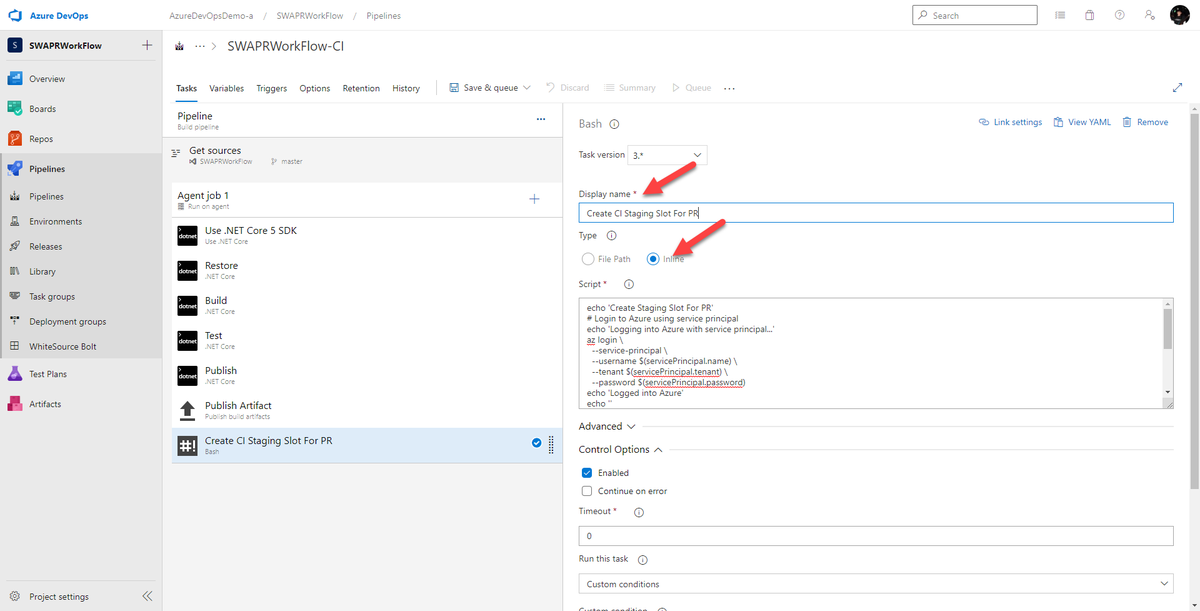Viewport: 1200px width, 611px height.
Task: Switch to the Options tab
Action: [315, 88]
